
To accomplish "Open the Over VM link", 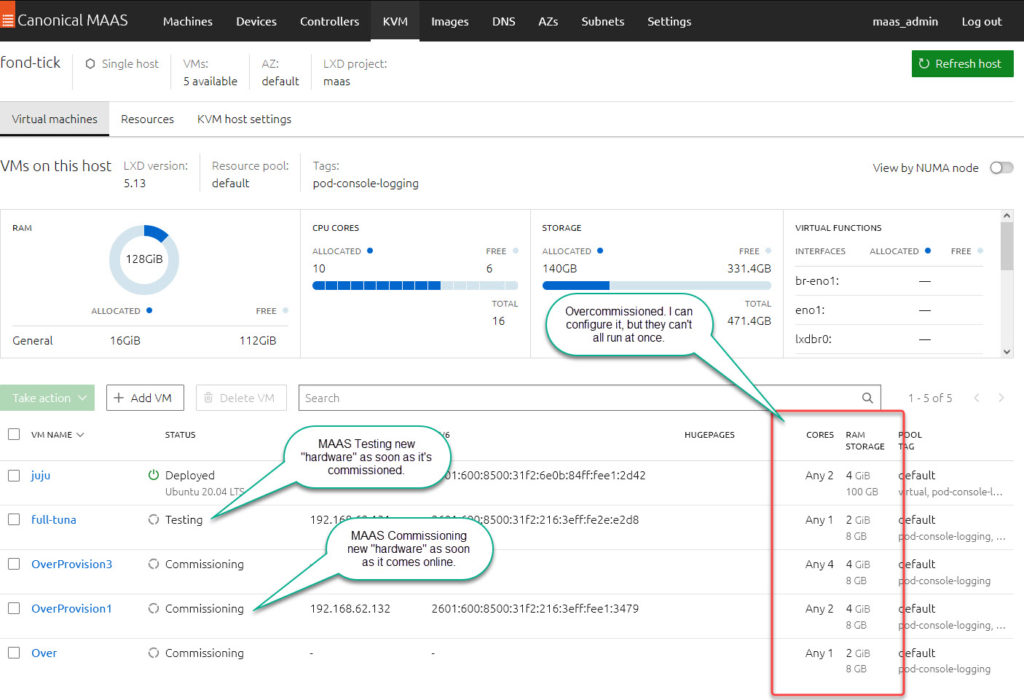I will (x=44, y=652).
